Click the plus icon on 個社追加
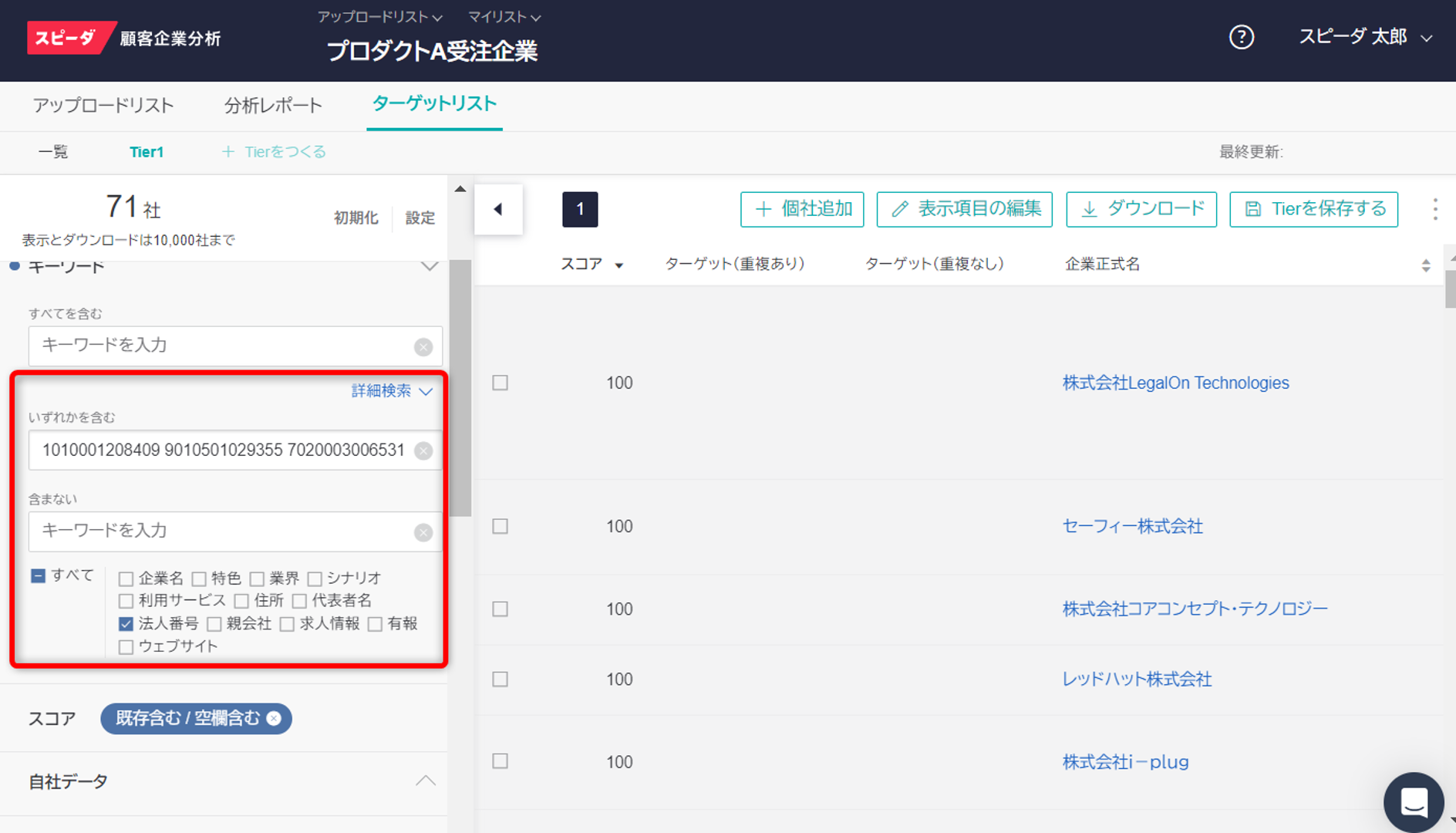Screen dimensions: 1456x833 click(x=763, y=209)
